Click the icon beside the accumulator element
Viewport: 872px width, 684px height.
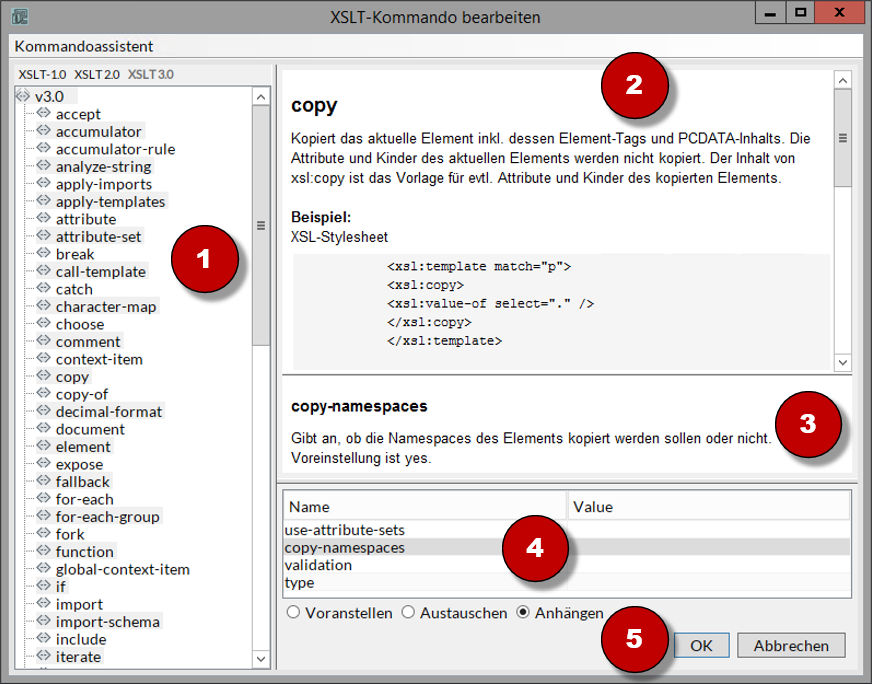pyautogui.click(x=44, y=132)
